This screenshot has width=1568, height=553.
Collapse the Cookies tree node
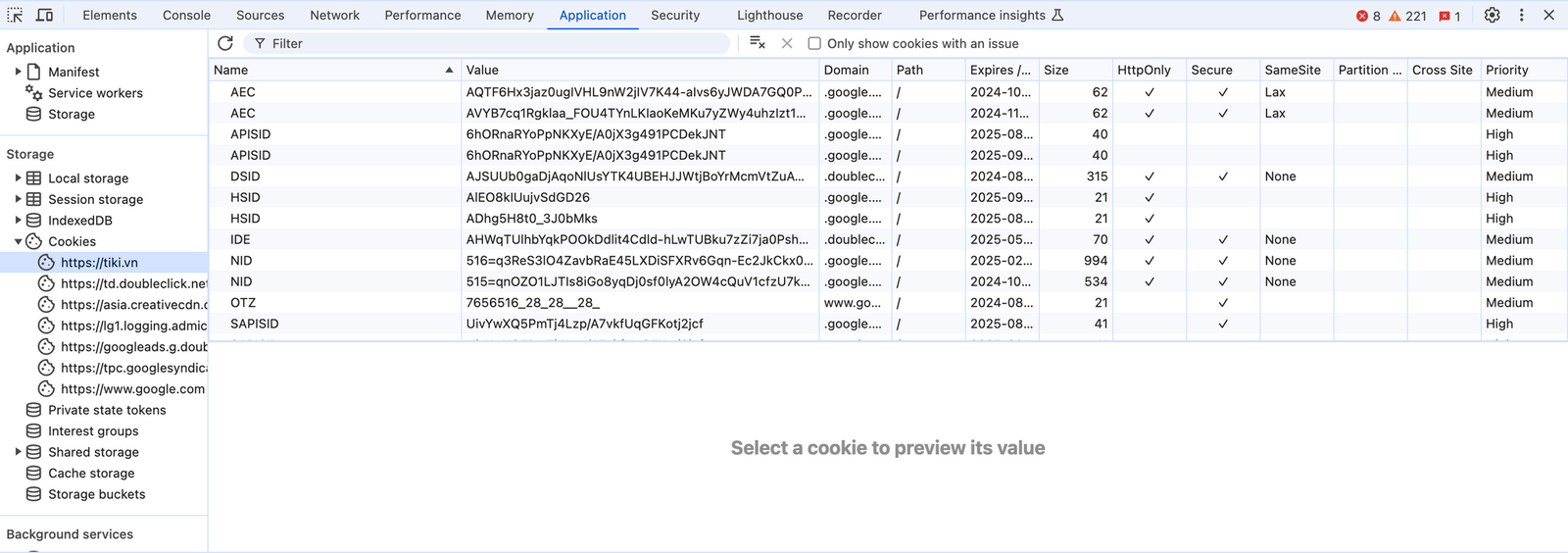pos(18,241)
